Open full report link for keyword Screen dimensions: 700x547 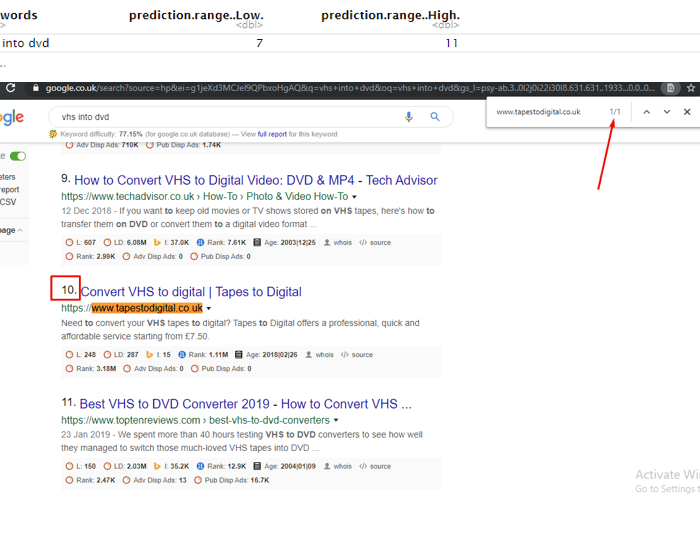point(272,134)
